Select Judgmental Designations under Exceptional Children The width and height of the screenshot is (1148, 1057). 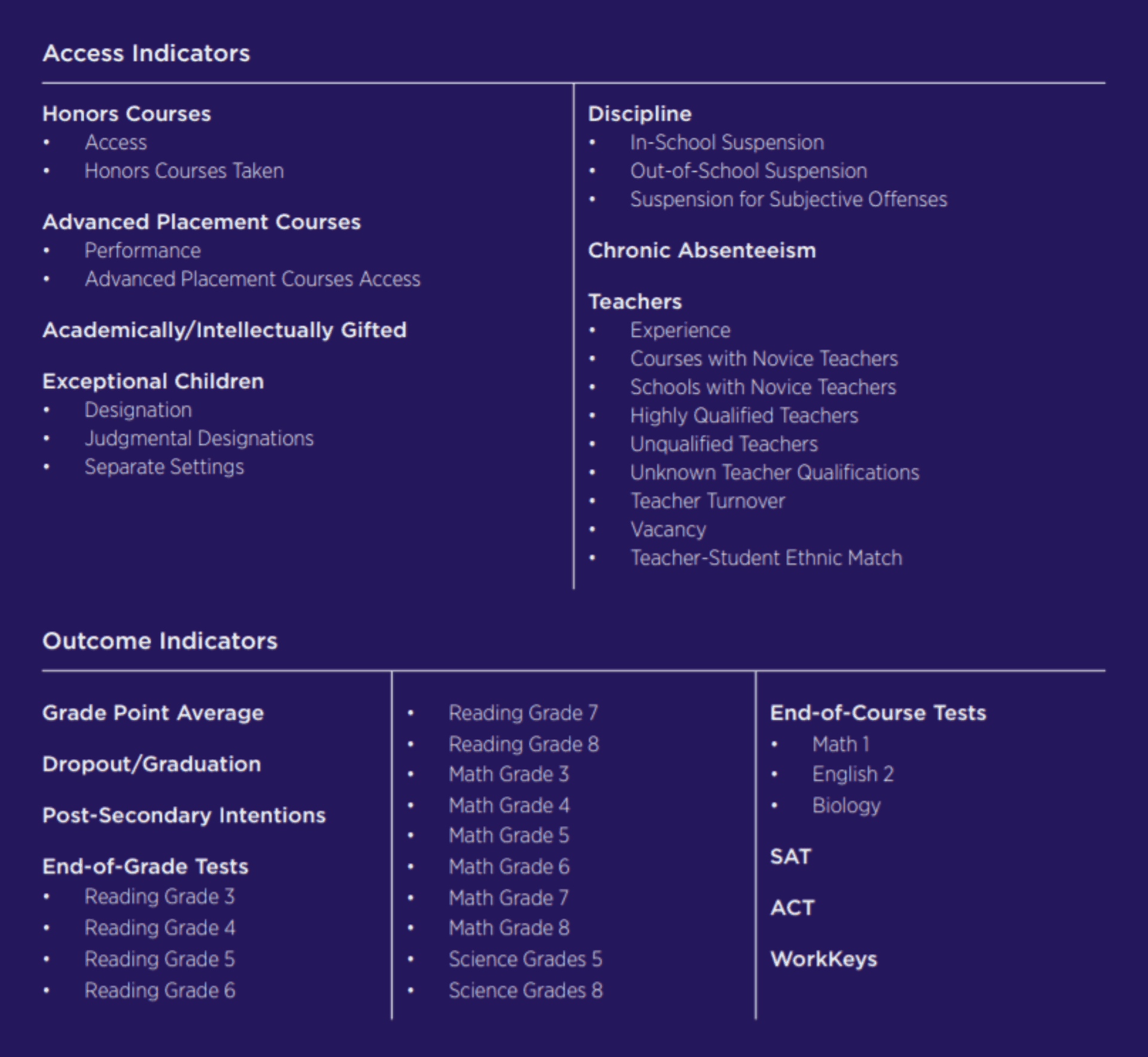tap(199, 438)
